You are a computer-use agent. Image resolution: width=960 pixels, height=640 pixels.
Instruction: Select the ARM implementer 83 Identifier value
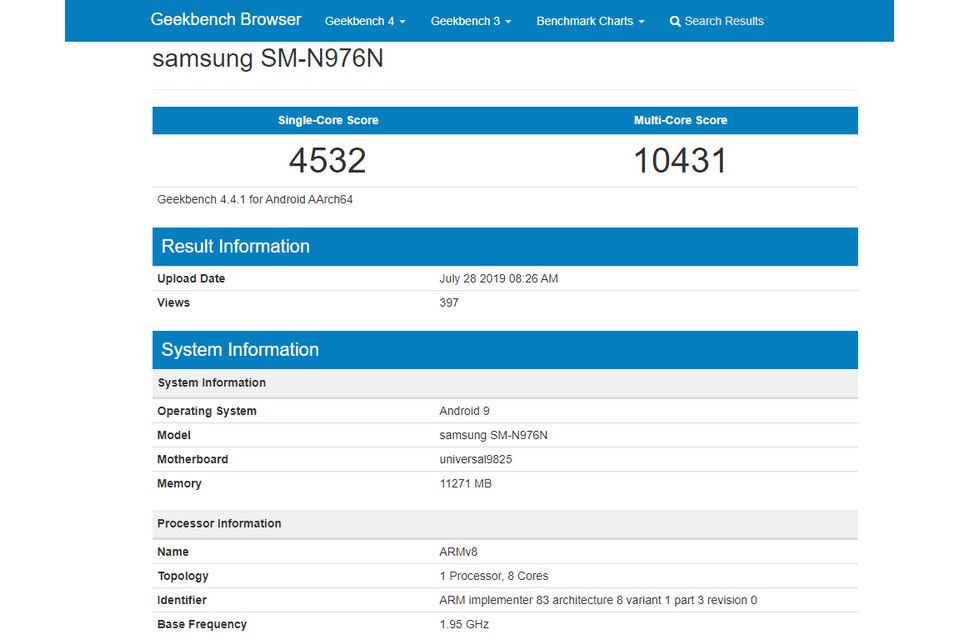click(x=598, y=600)
